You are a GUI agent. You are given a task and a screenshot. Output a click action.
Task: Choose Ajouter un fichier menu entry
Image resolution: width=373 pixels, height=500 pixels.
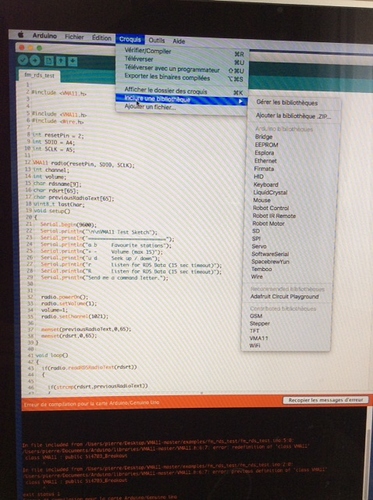pos(150,107)
